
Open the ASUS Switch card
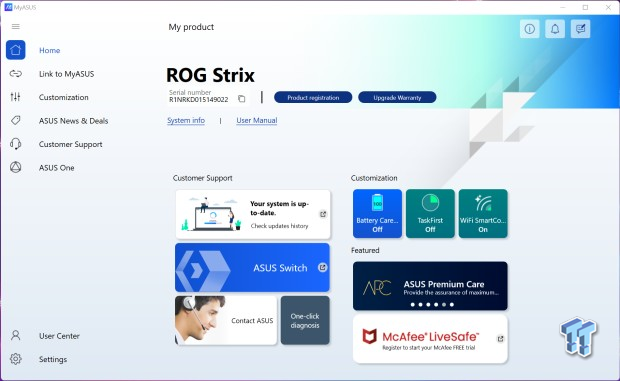[x=252, y=268]
